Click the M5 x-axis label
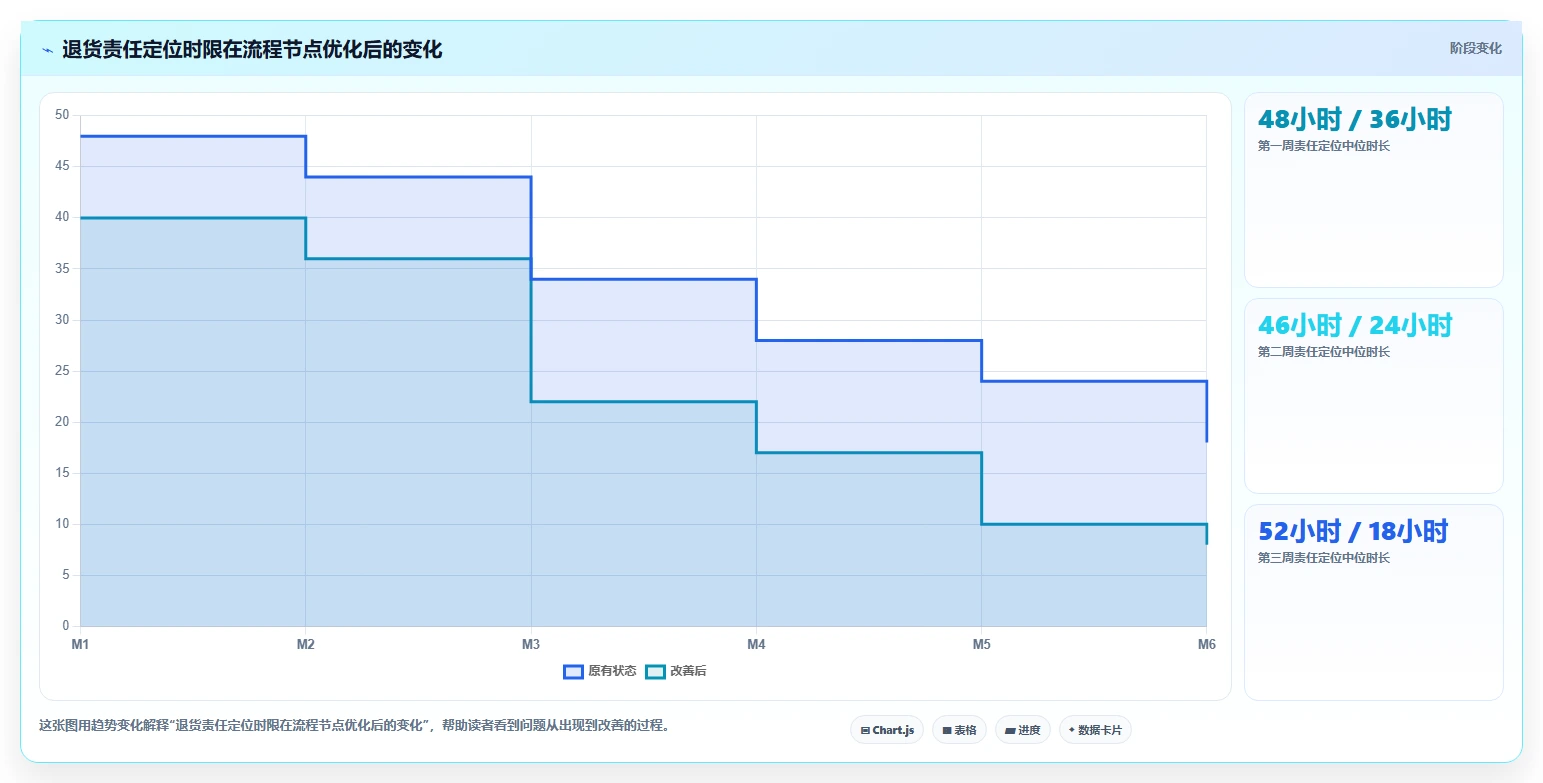This screenshot has height=783, width=1543. point(981,645)
